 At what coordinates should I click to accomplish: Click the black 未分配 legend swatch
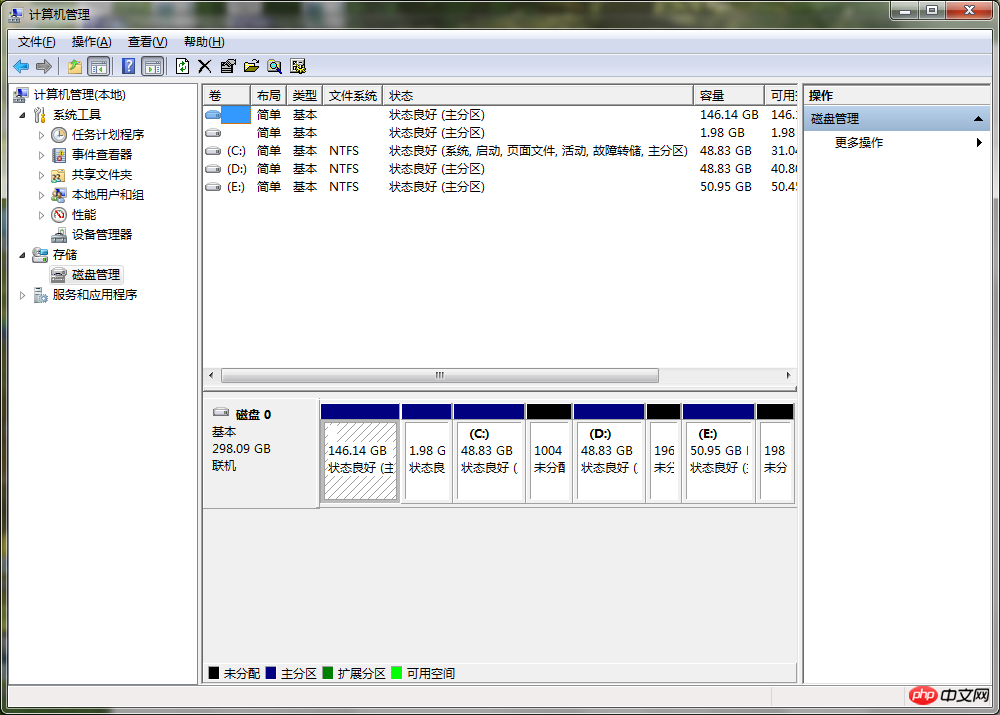coord(214,673)
